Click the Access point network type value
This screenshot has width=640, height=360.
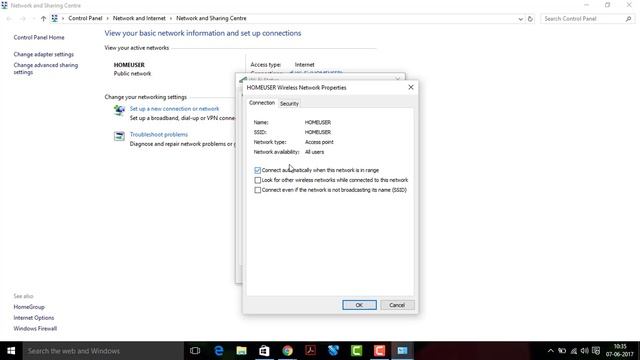(319, 142)
